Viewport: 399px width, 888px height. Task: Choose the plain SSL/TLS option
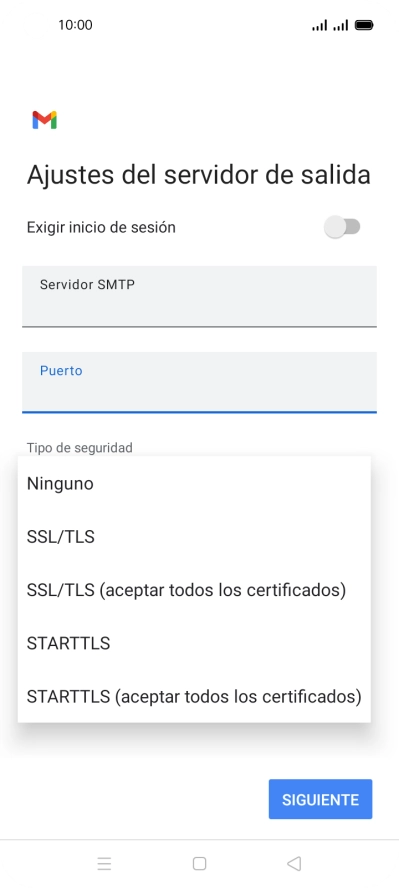tap(194, 537)
